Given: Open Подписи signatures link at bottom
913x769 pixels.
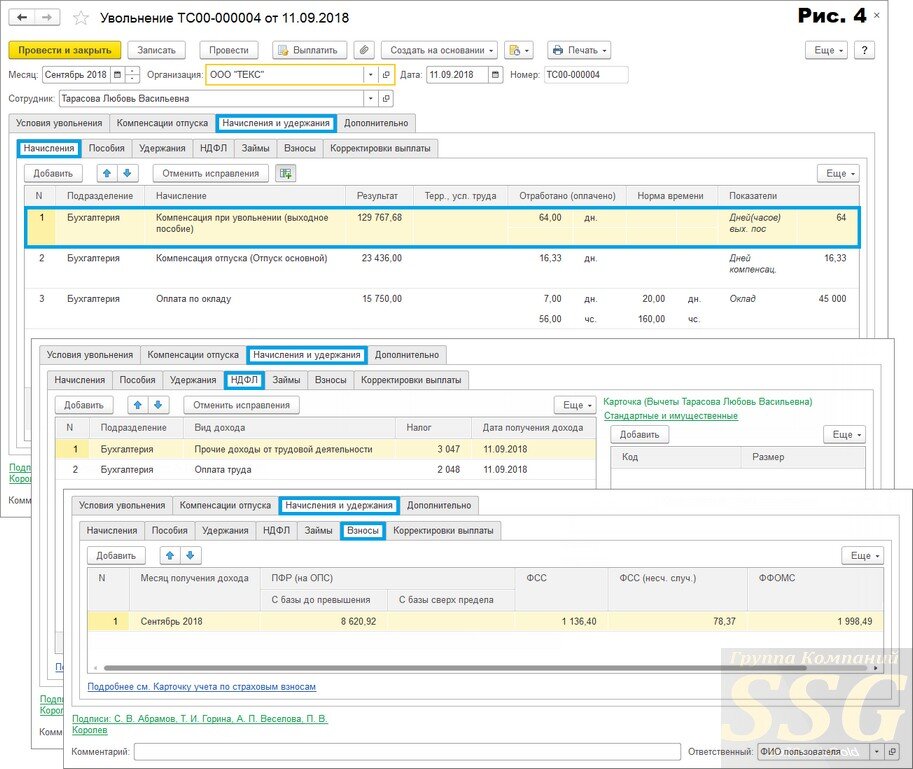Looking at the screenshot, I should [x=200, y=724].
